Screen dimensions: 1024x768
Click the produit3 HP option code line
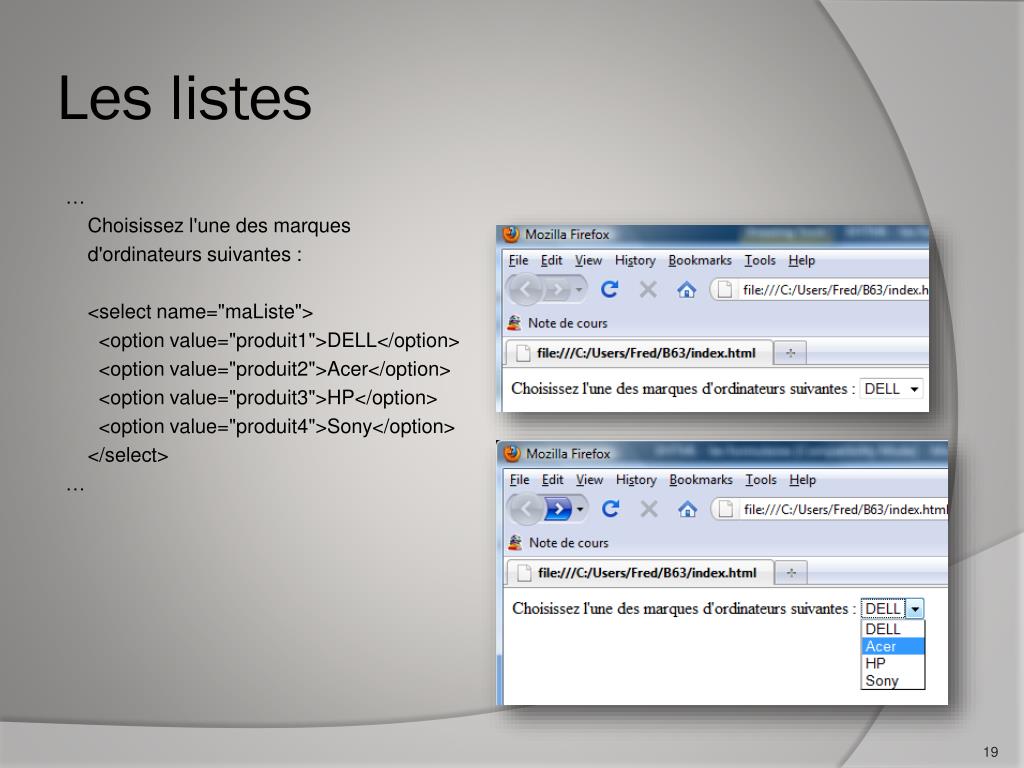click(x=268, y=398)
